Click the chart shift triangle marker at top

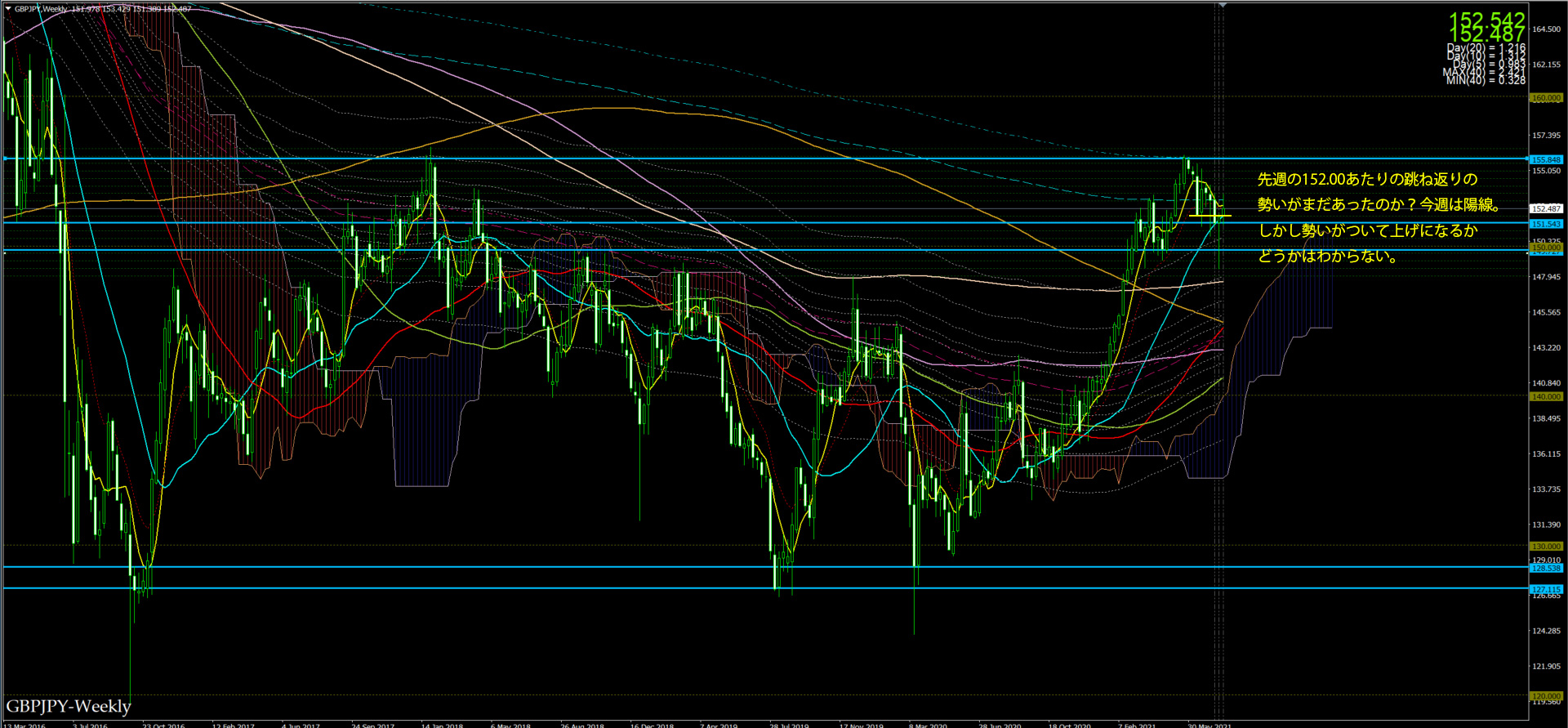[1223, 6]
